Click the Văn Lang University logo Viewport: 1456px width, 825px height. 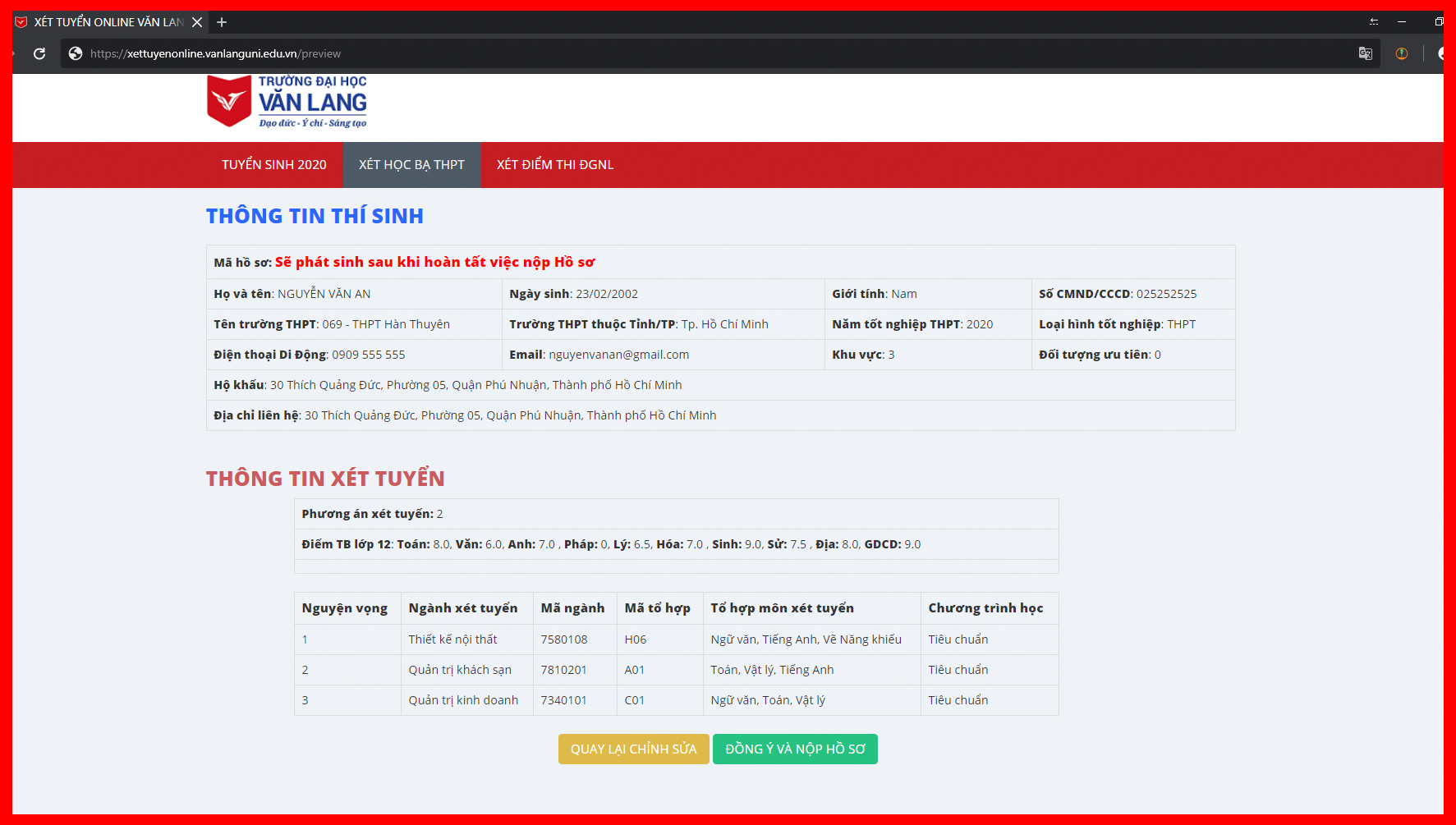(x=287, y=101)
